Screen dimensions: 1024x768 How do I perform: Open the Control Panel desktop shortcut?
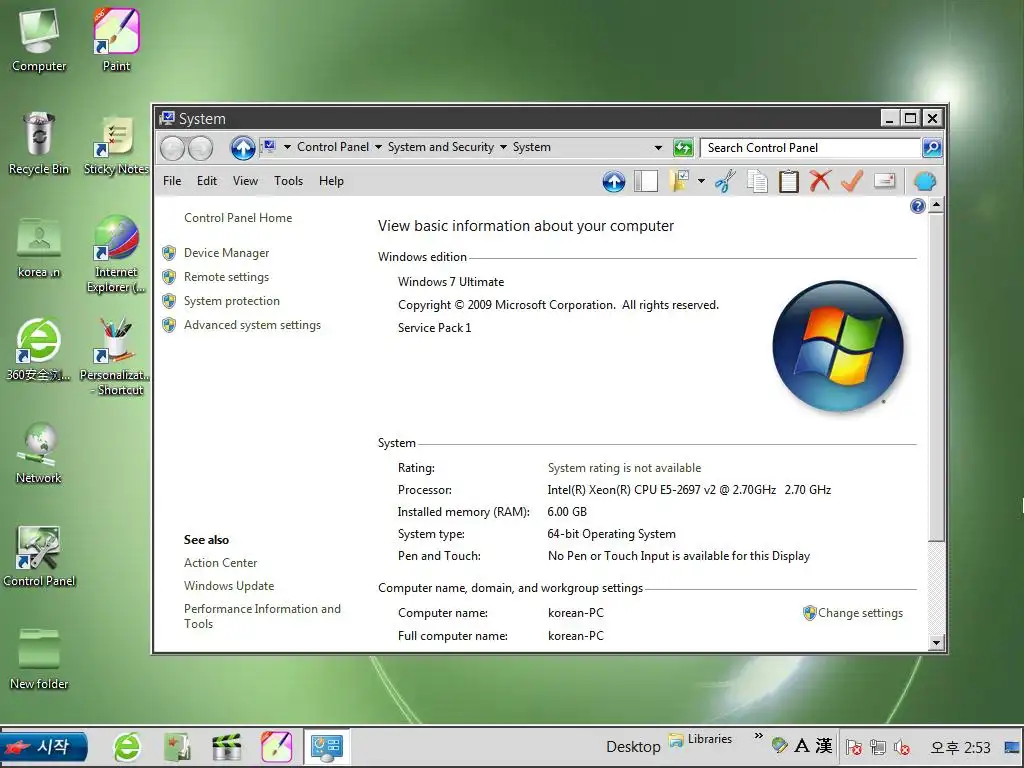tap(39, 556)
